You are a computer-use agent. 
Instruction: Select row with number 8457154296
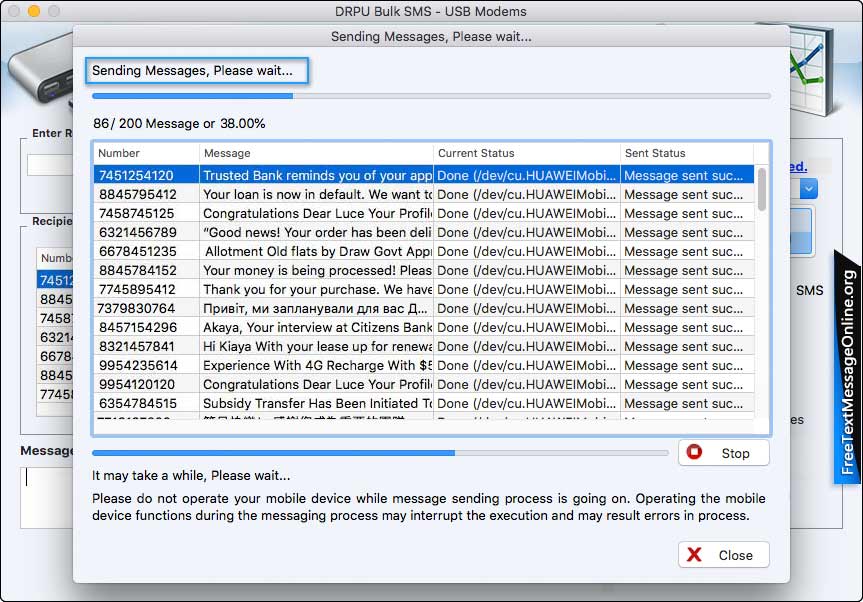[x=424, y=327]
